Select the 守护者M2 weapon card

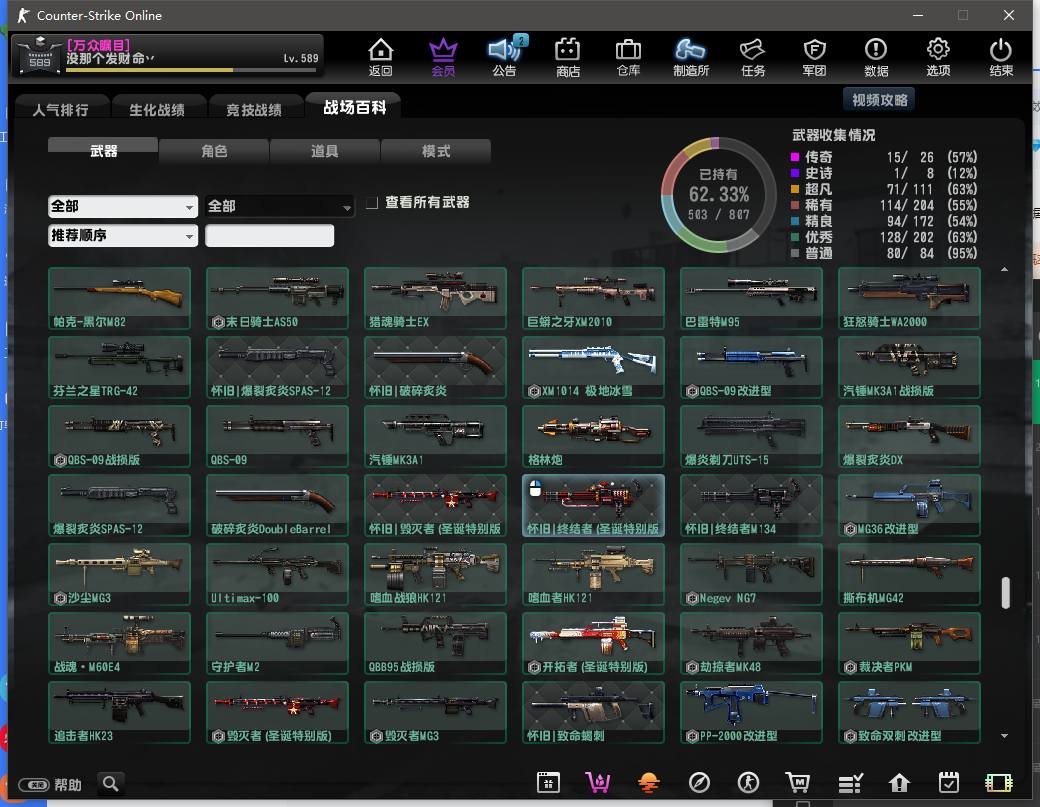(277, 643)
